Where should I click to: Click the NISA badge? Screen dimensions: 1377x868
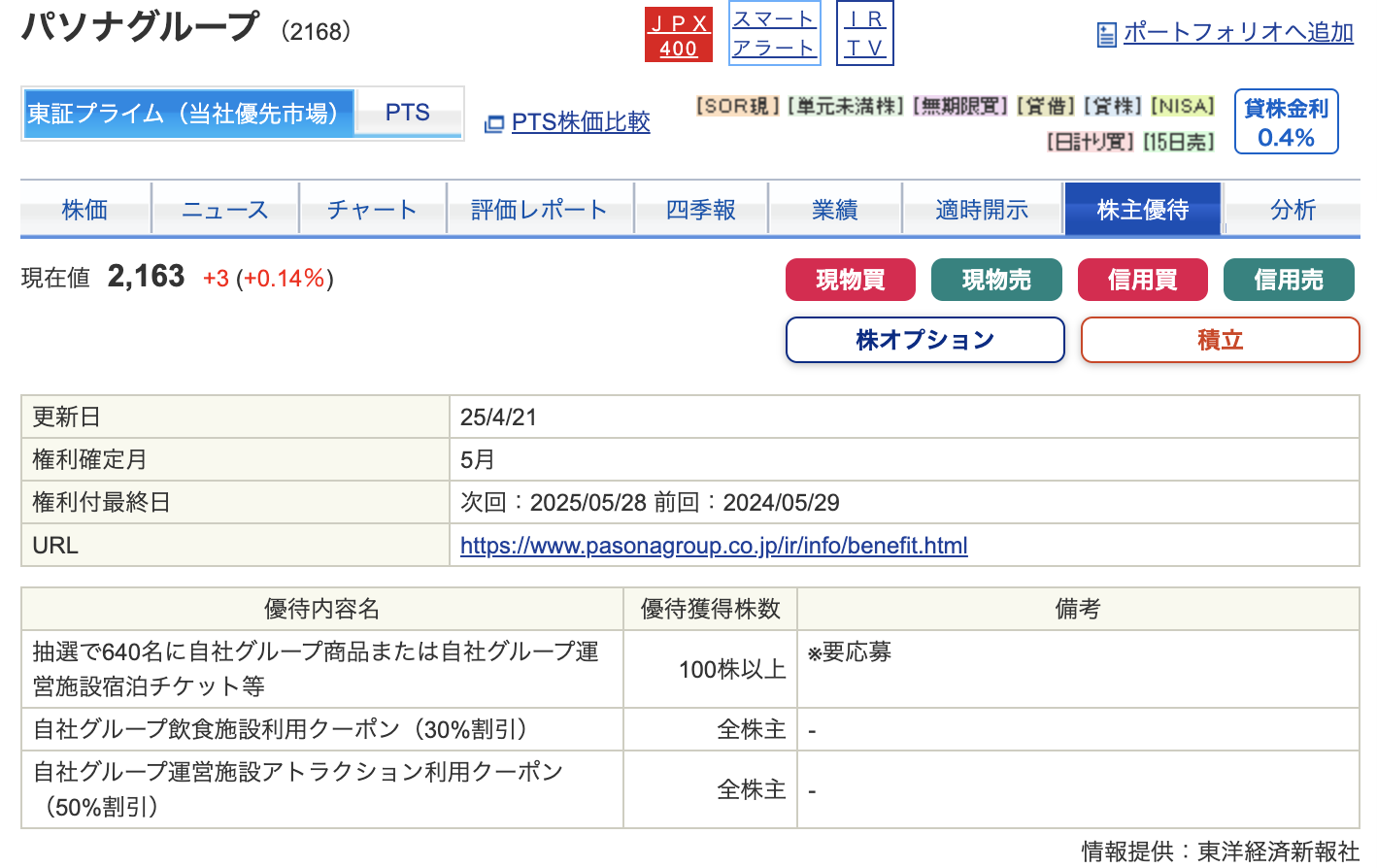pos(1183,106)
